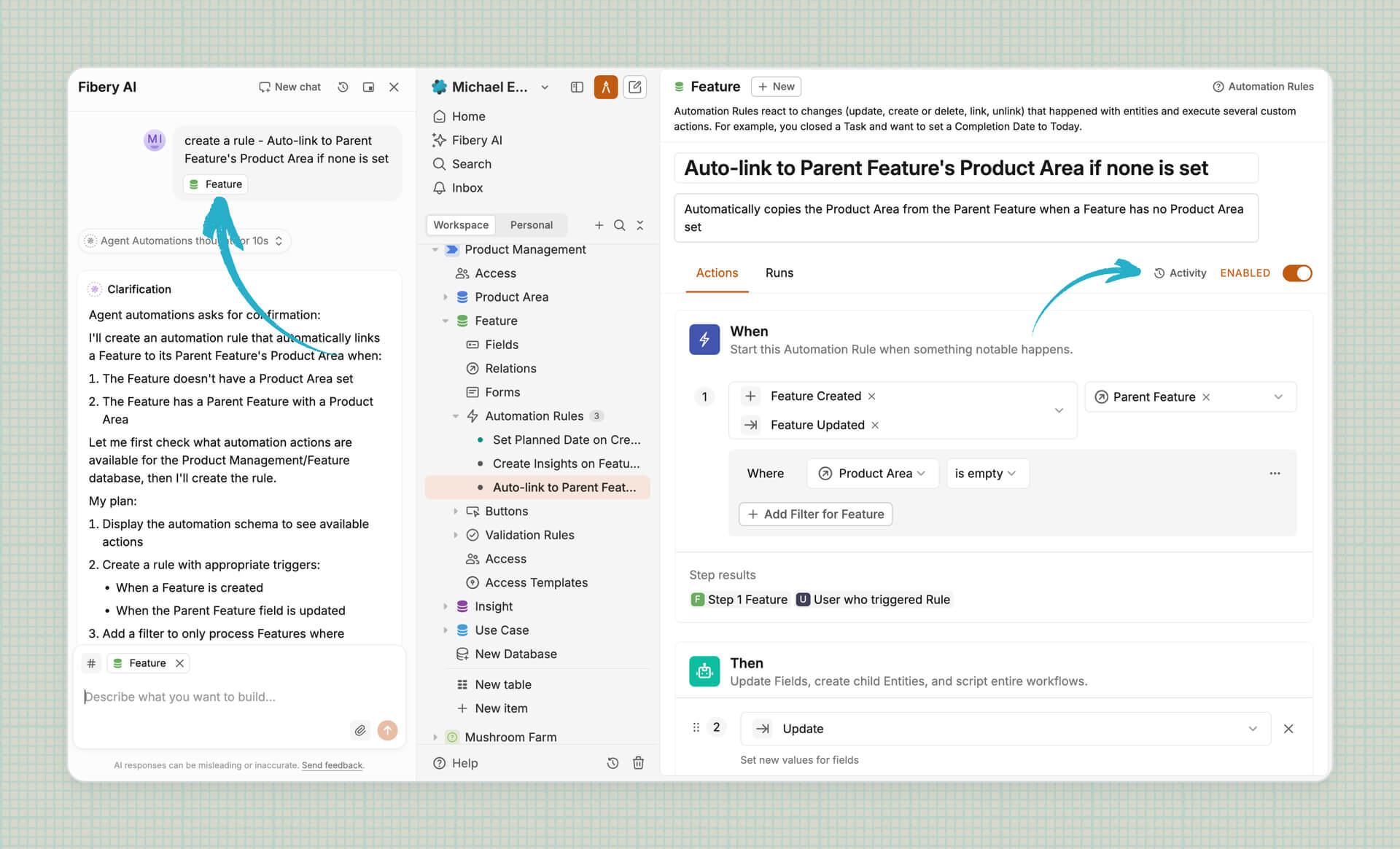
Task: Collapse the Automation Rules section
Action: [x=456, y=416]
